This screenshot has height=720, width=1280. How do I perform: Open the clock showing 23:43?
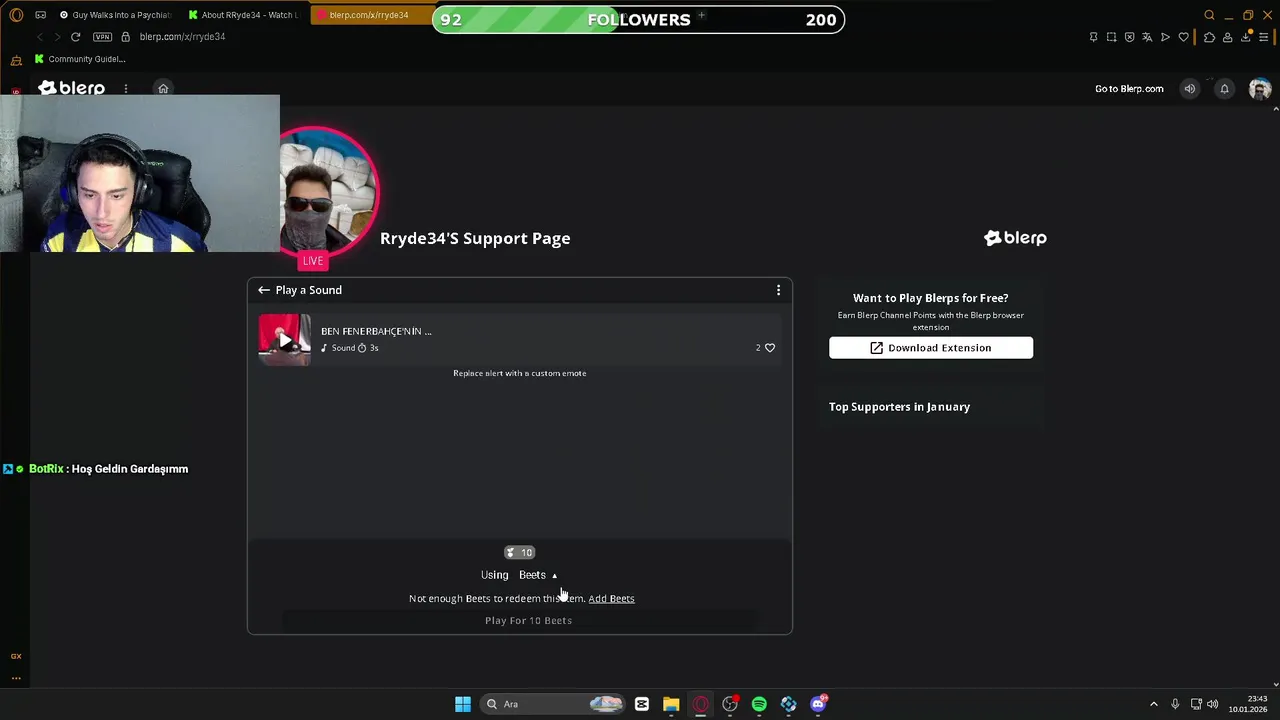[x=1248, y=704]
